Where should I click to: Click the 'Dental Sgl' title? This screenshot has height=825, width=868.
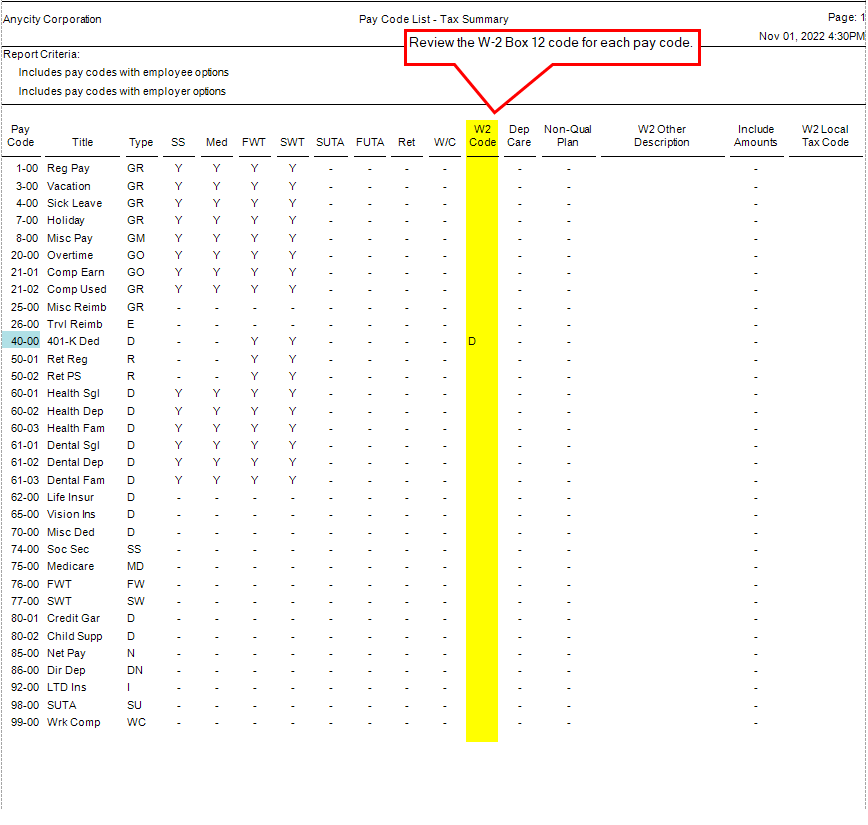[73, 445]
